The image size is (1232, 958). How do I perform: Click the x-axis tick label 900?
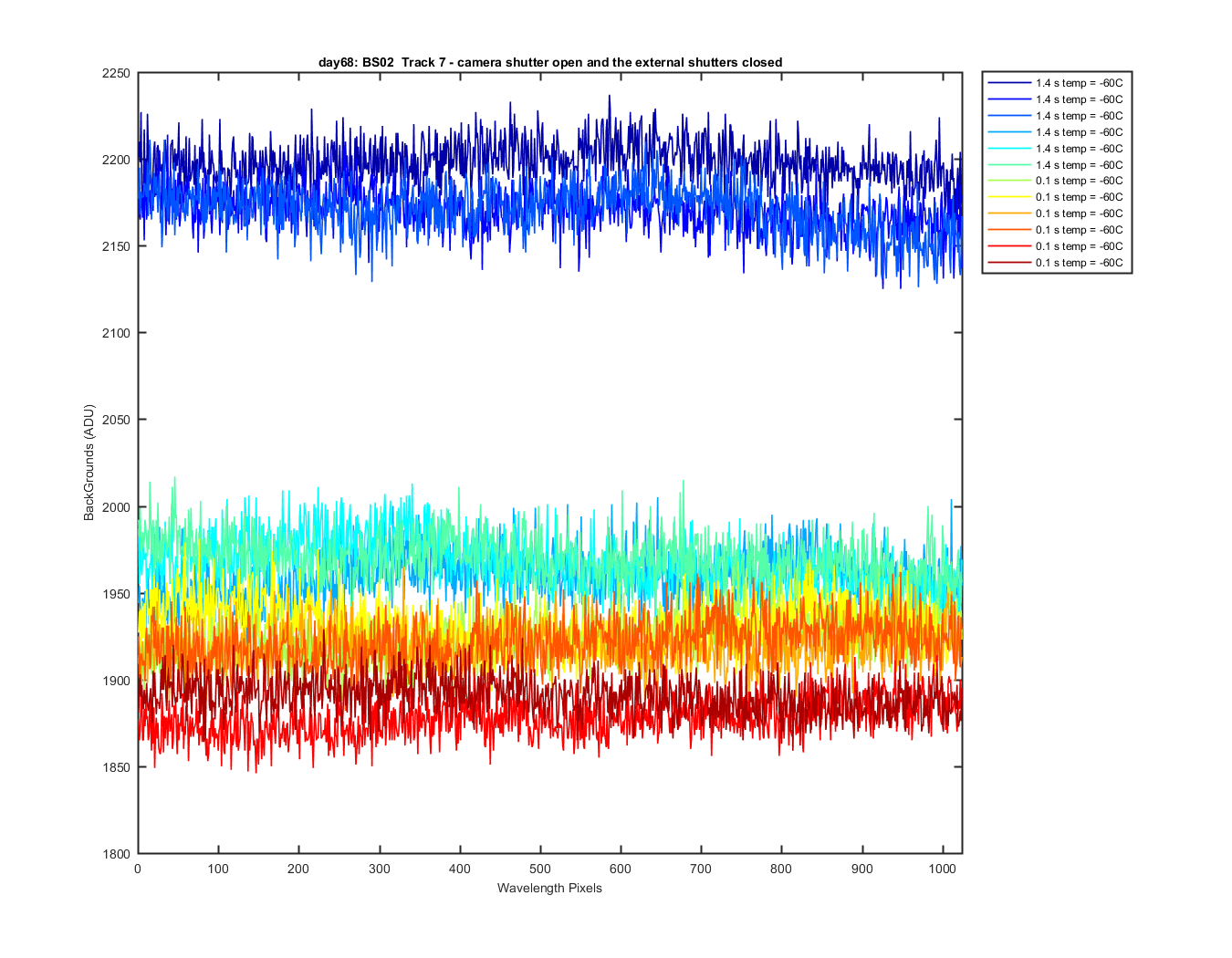(x=861, y=869)
